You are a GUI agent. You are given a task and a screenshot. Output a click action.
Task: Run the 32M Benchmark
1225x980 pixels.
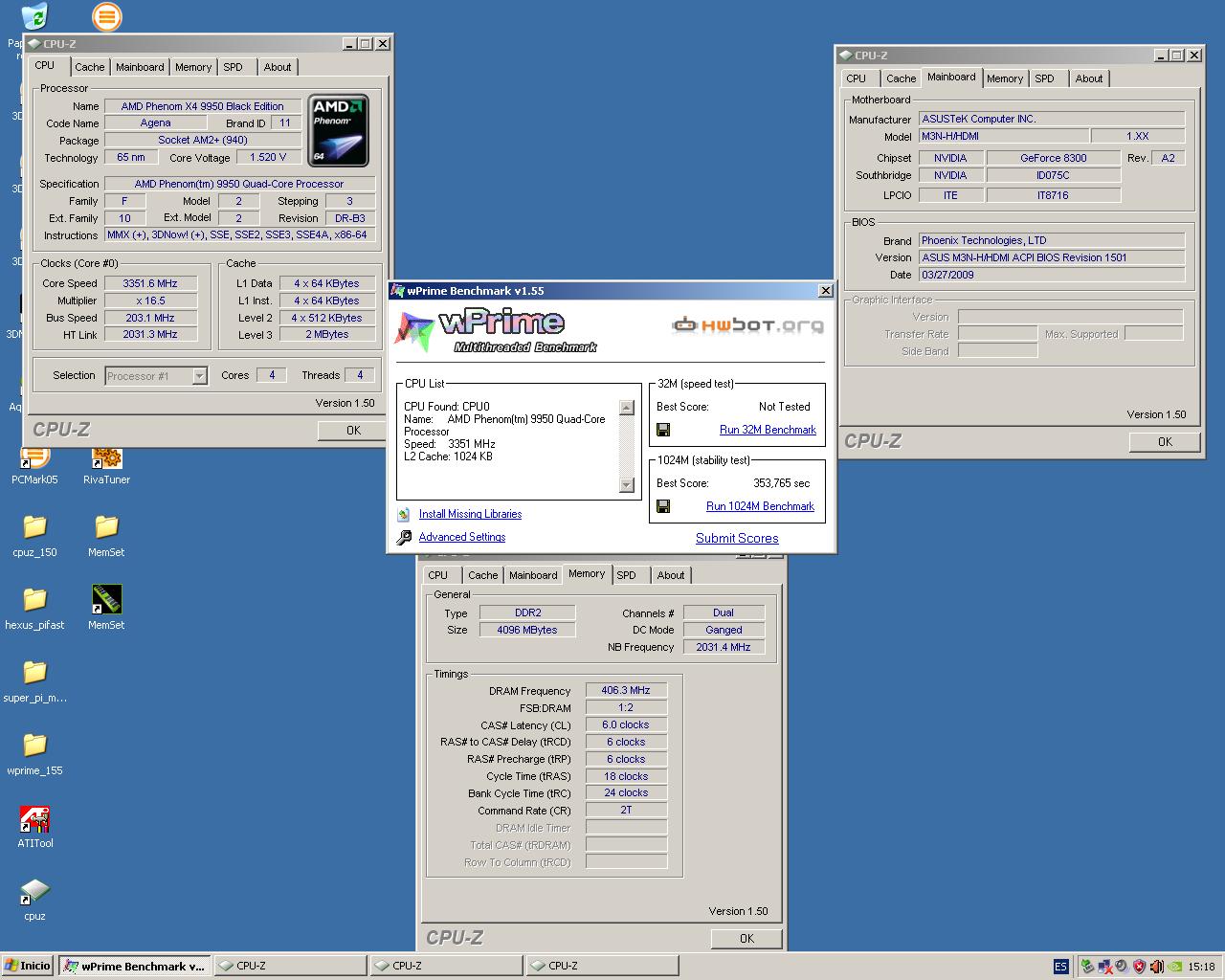click(x=768, y=430)
